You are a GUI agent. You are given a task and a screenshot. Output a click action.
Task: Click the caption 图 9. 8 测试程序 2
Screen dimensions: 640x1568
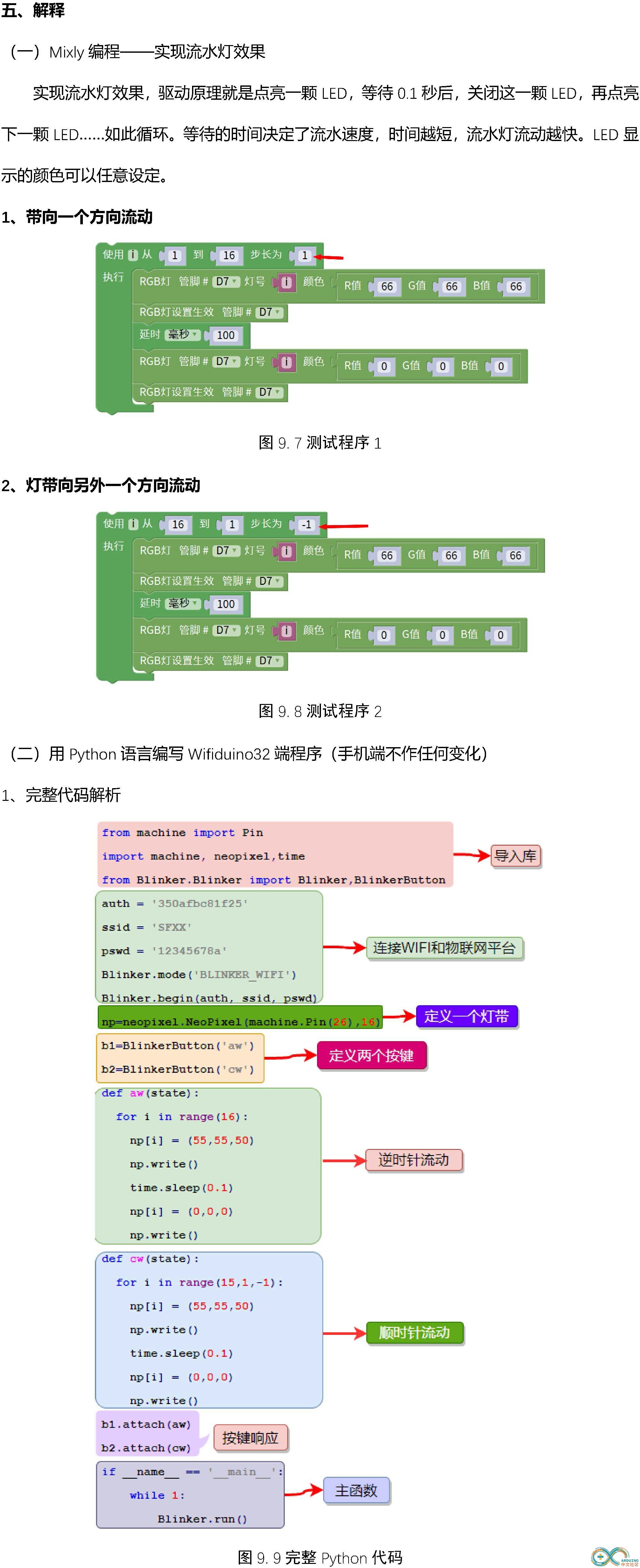click(320, 711)
